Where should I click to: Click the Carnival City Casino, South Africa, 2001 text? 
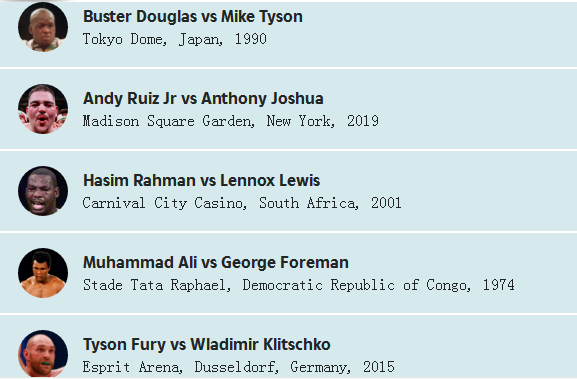(x=242, y=203)
